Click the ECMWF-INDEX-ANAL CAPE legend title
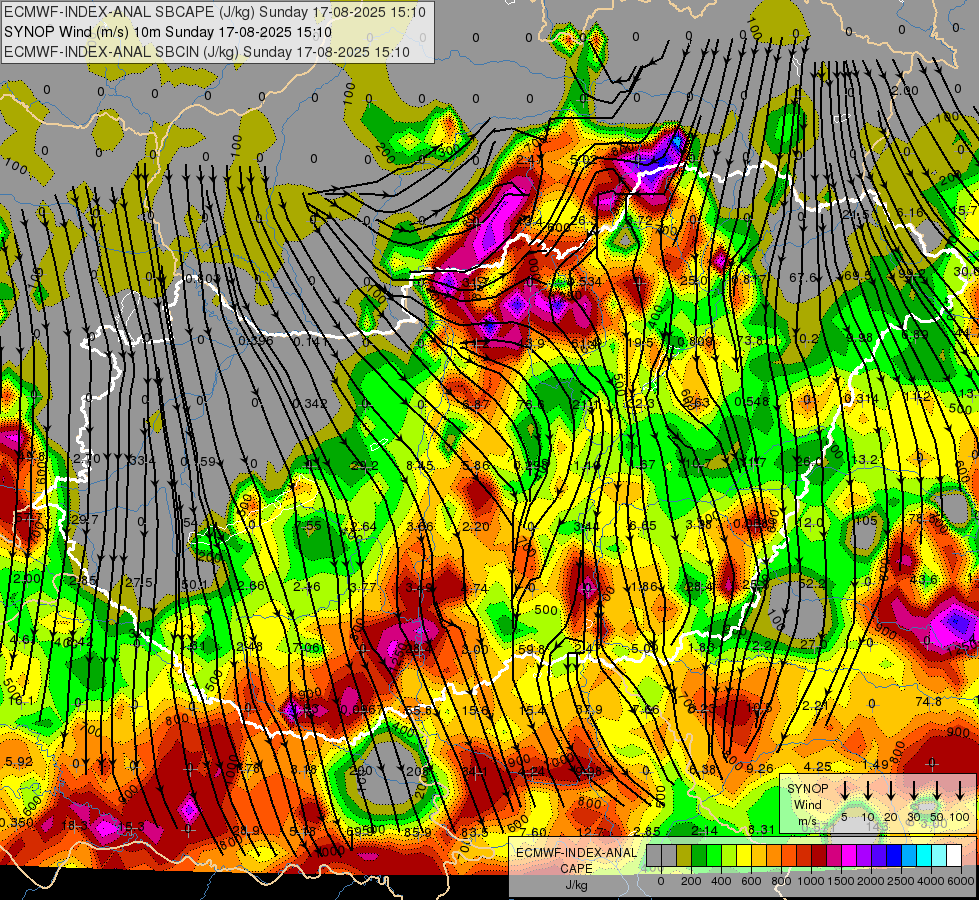Screen dimensions: 979x900 click(576, 861)
